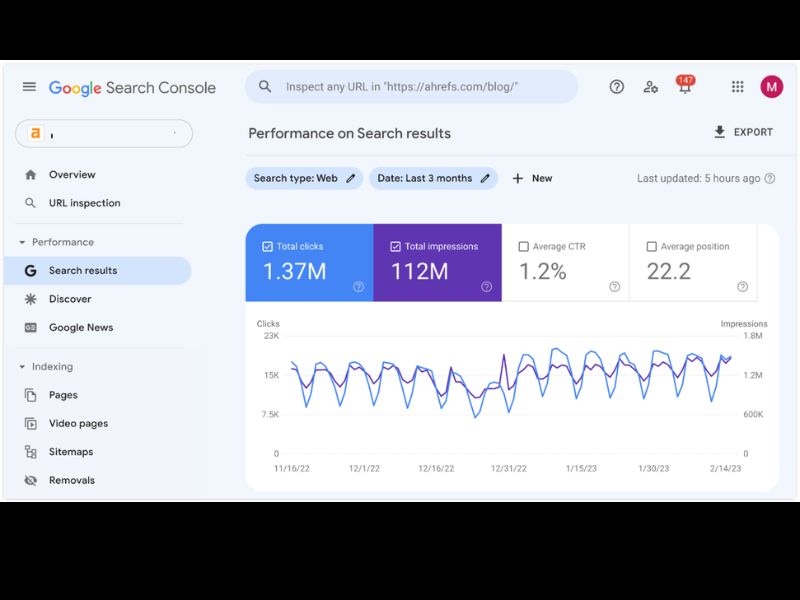Open help icon on Average CTR card

(615, 287)
